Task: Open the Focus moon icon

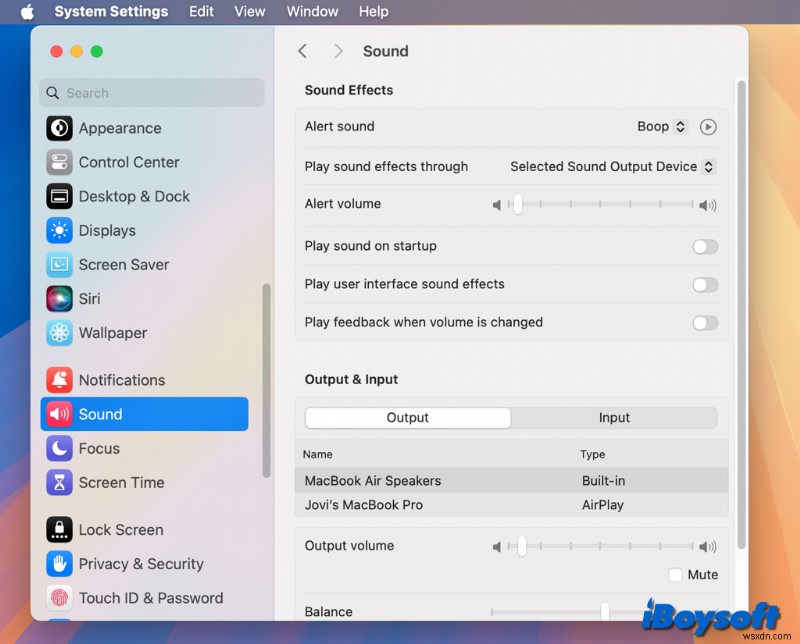Action: pyautogui.click(x=59, y=448)
